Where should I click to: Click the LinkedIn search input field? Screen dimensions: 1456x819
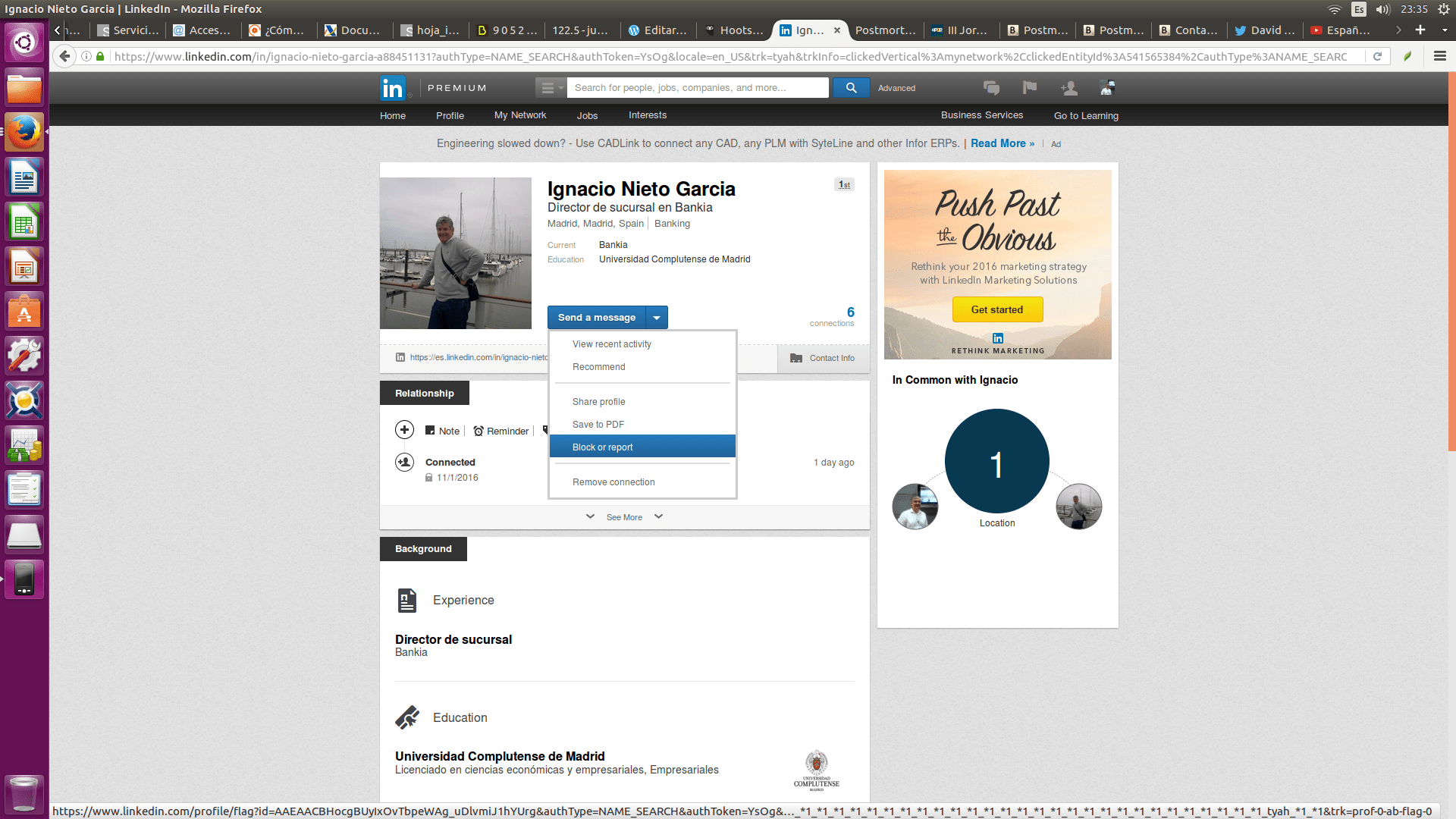pos(698,88)
